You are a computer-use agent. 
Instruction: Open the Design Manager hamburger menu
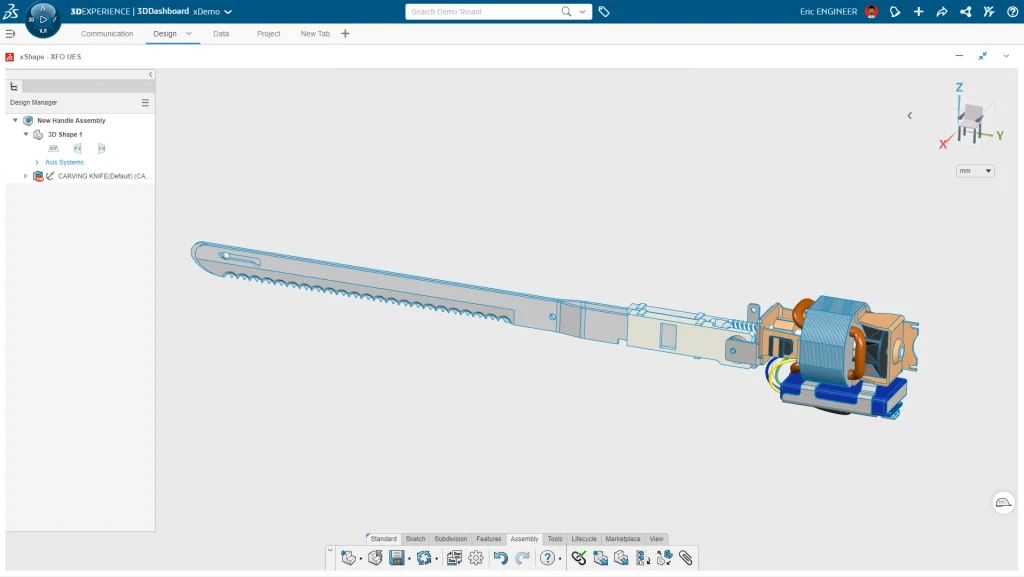coord(145,102)
